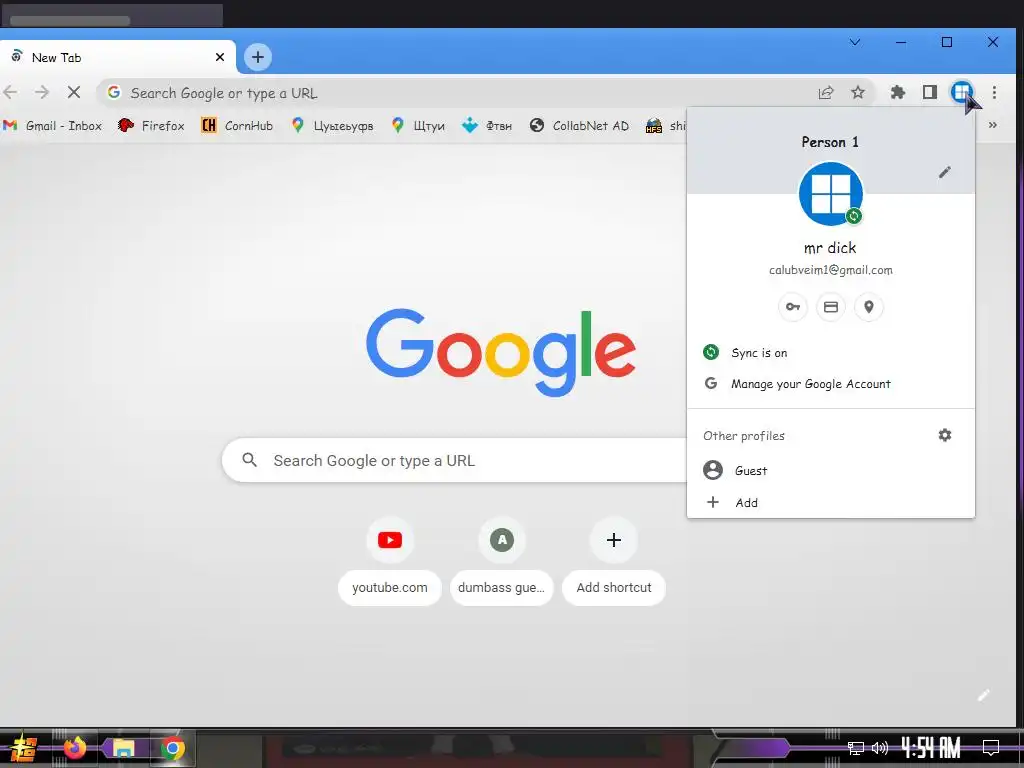Viewport: 1024px width, 768px height.
Task: Click the Add shortcut button
Action: 613,563
